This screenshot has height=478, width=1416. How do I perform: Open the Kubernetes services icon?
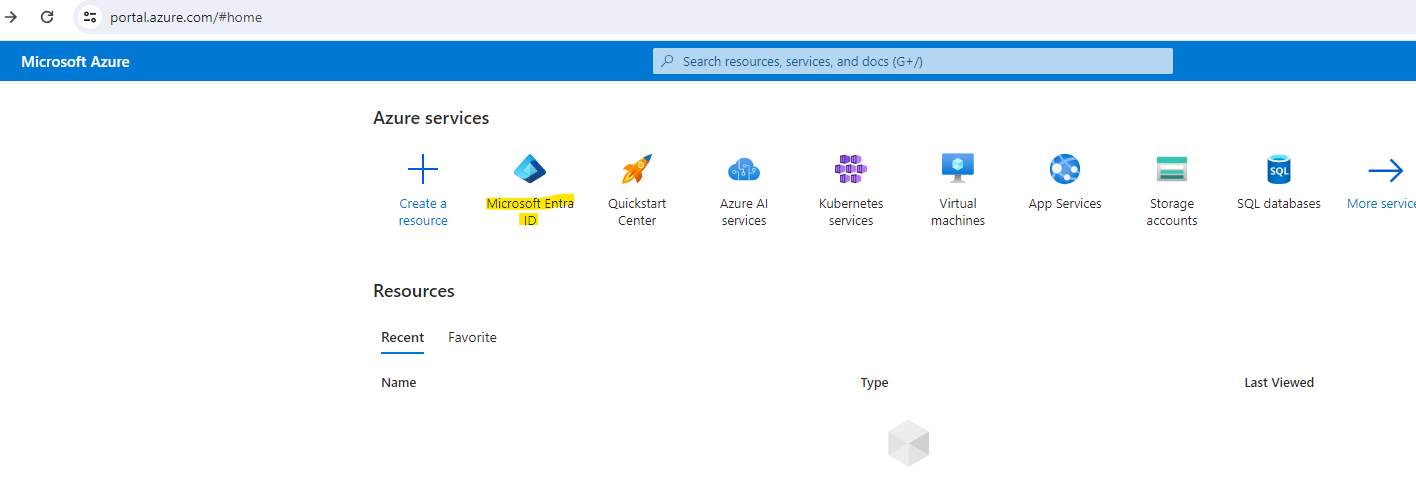(x=851, y=169)
